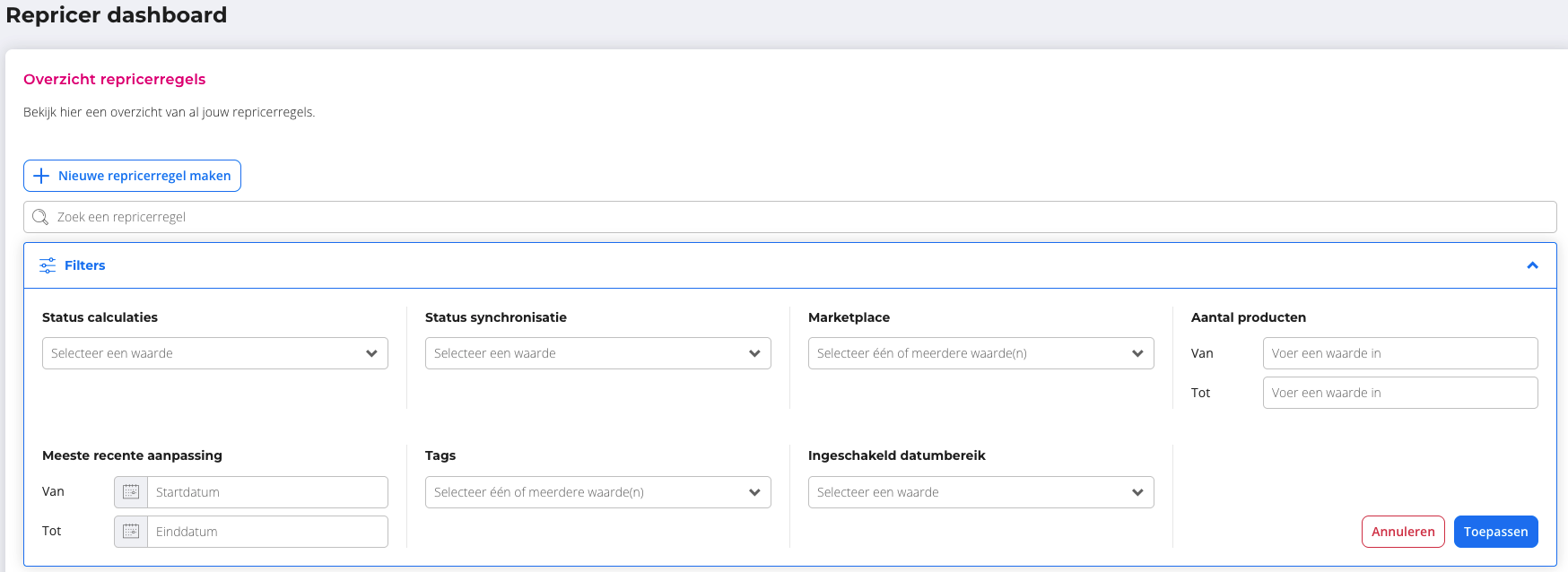Screen dimensions: 1568x572
Task: Click the Filters sliders icon
Action: [x=48, y=265]
